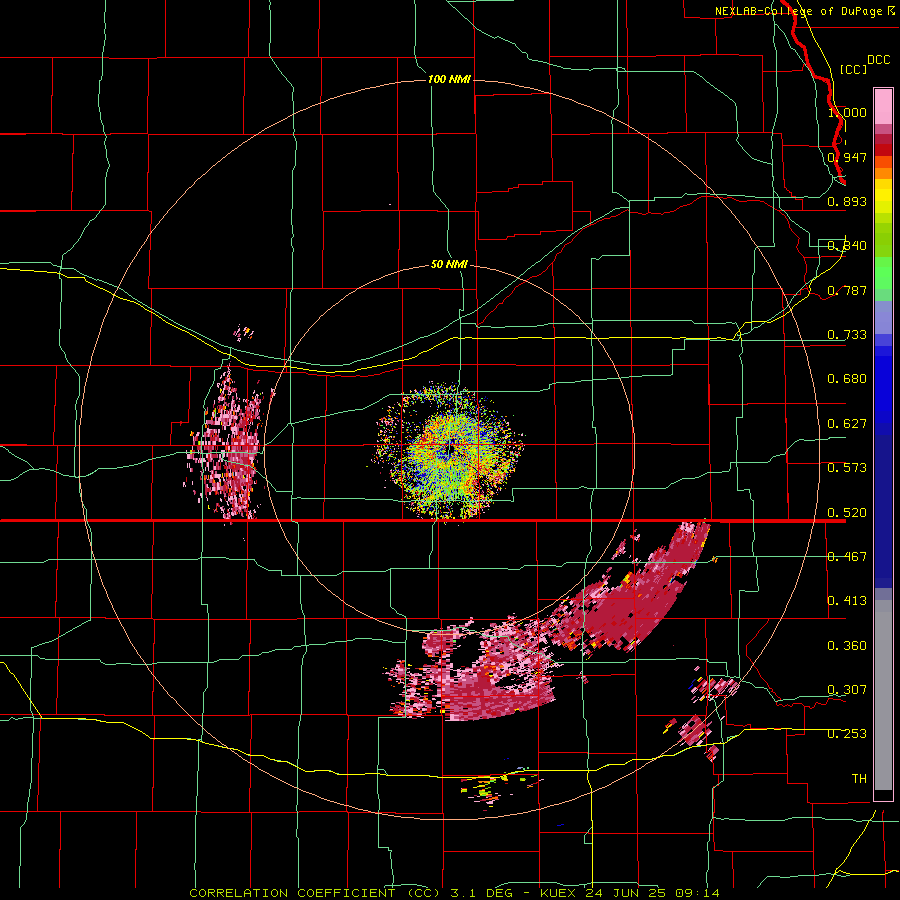Viewport: 900px width, 900px height.
Task: Click the 0.840 color scale value
Action: pos(847,246)
